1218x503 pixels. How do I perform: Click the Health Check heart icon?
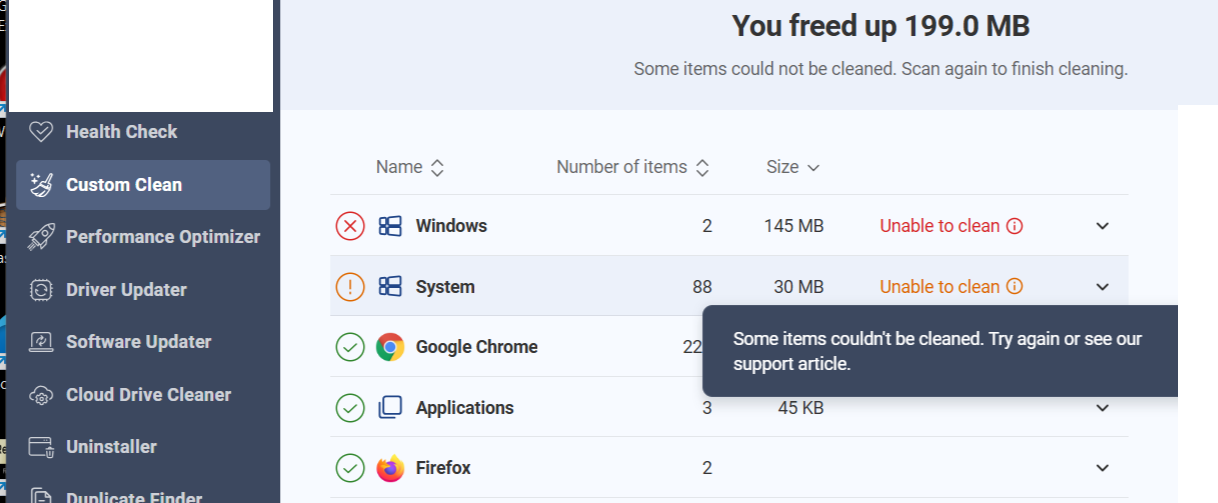(41, 132)
